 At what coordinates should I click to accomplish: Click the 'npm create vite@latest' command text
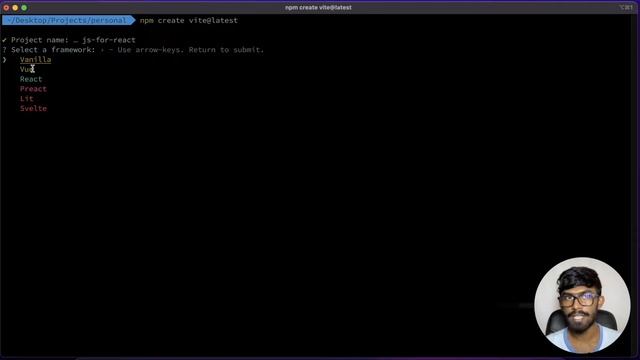tap(189, 20)
